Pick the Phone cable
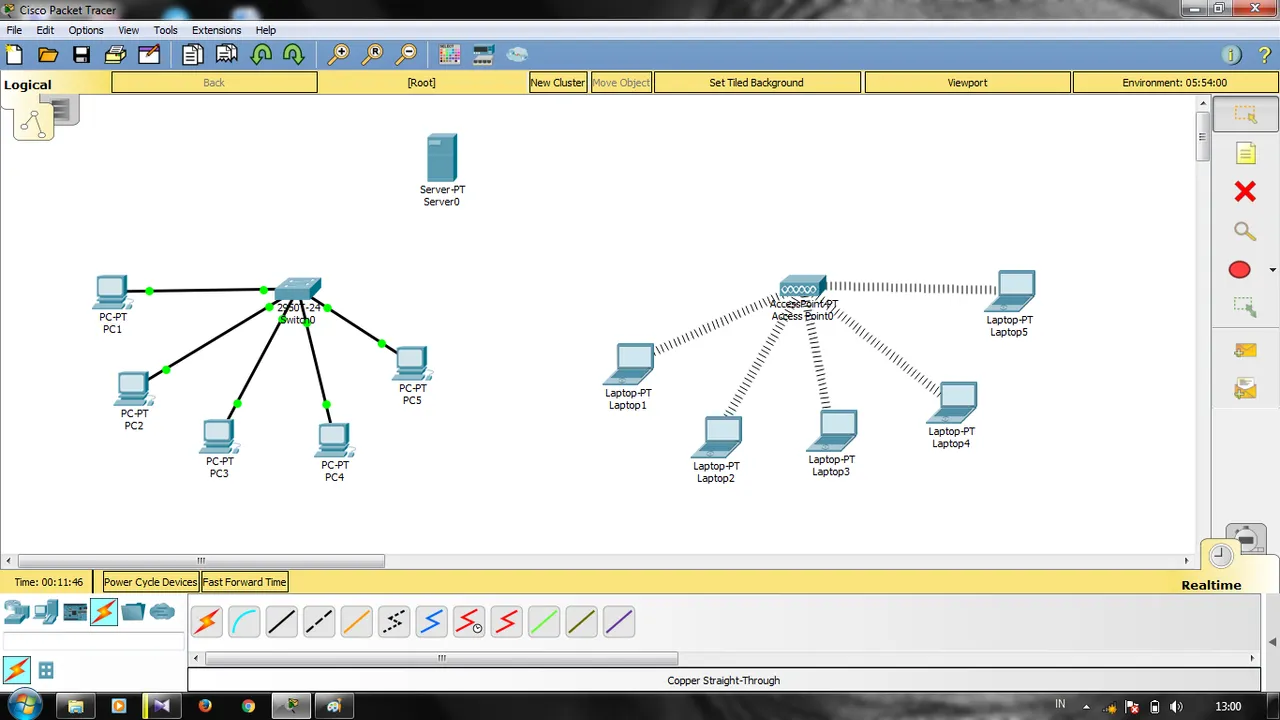 pyautogui.click(x=394, y=622)
